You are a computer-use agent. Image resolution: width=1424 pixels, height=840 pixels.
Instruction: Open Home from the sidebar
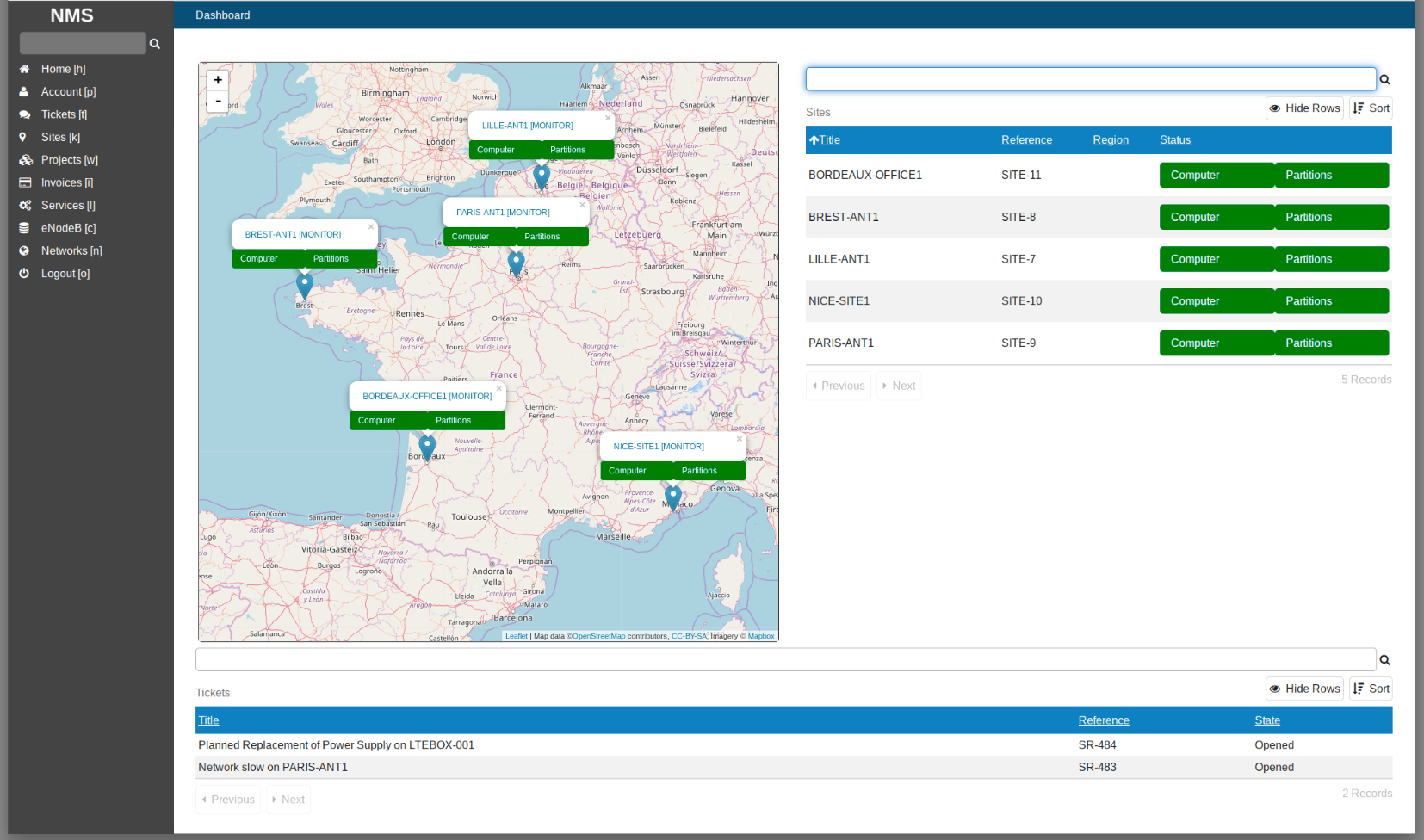click(x=63, y=69)
